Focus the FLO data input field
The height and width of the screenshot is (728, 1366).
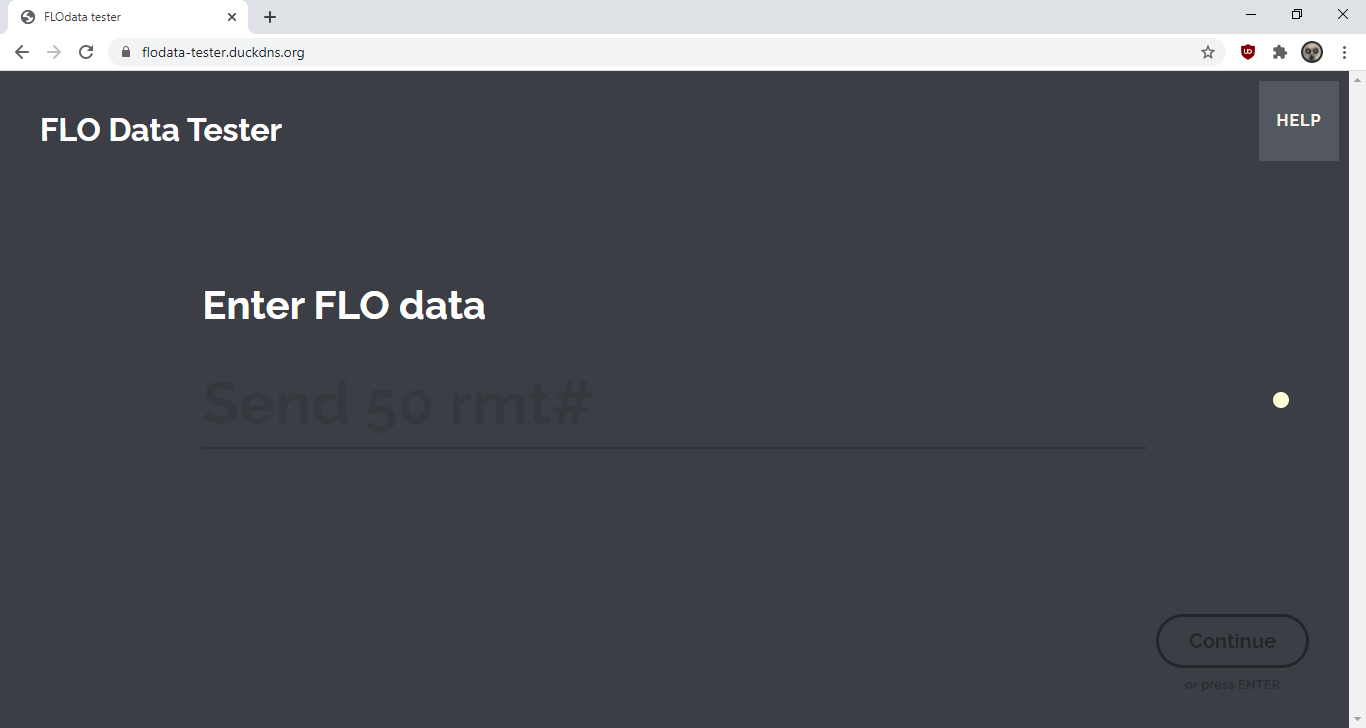click(675, 404)
